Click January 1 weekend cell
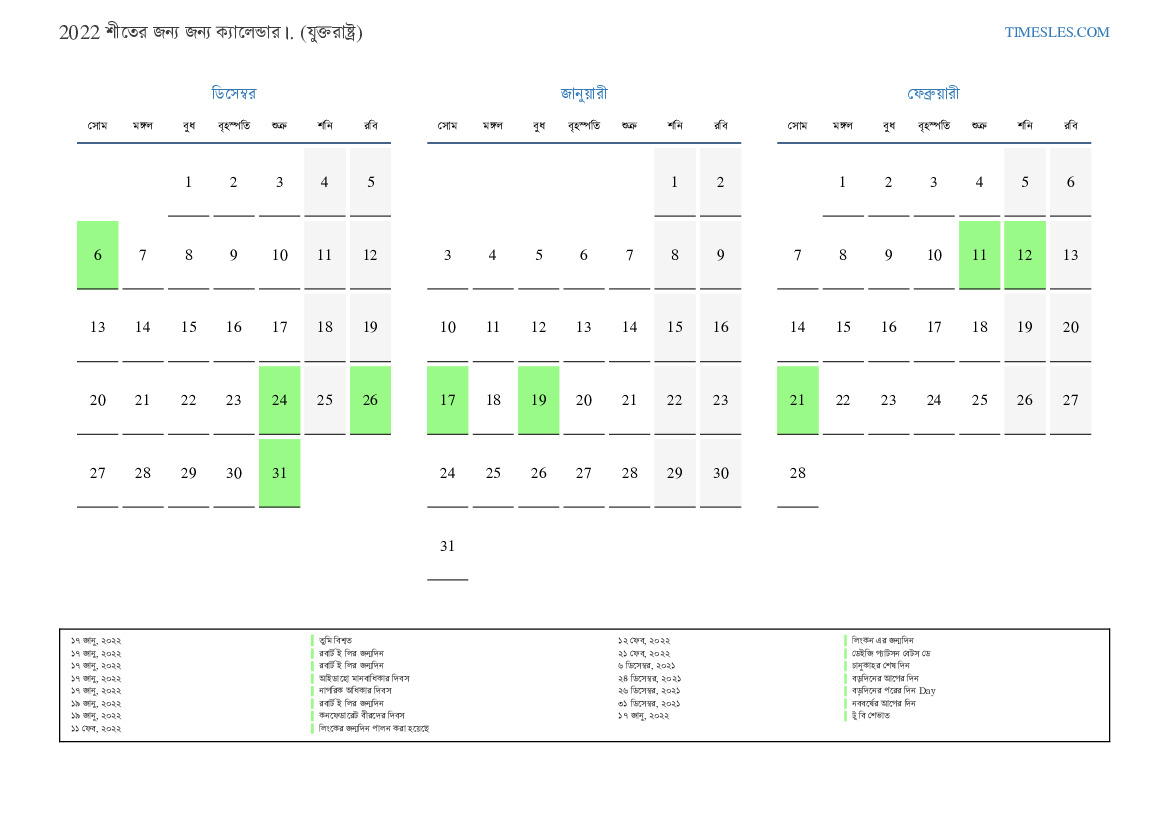The width and height of the screenshot is (1169, 827). [675, 182]
